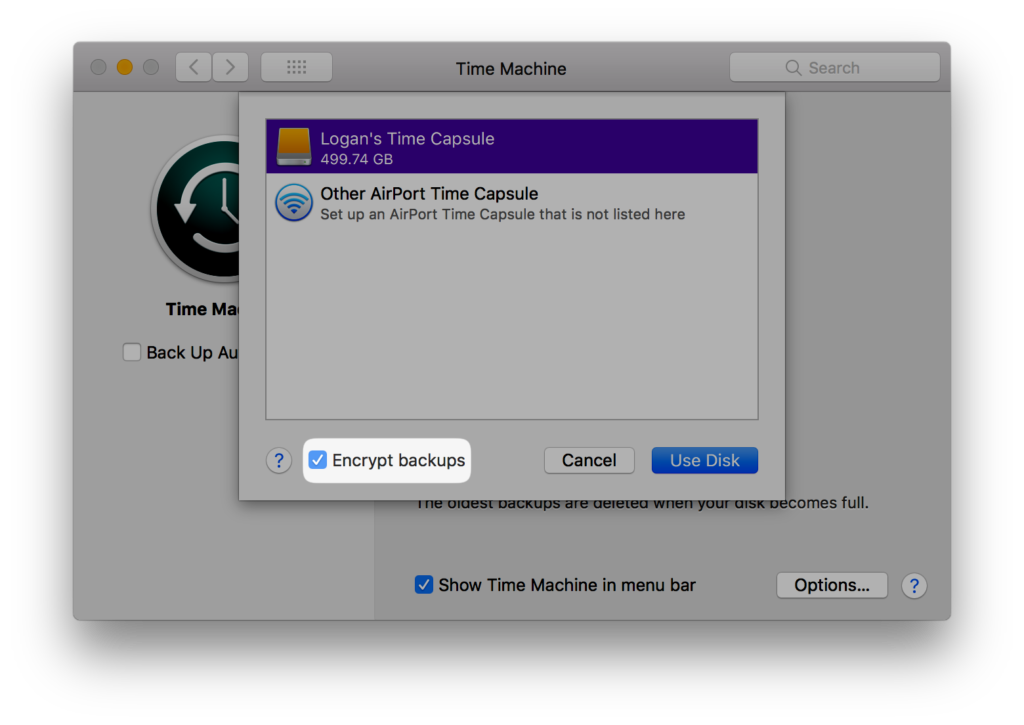Show all preferences using grid button

296,67
